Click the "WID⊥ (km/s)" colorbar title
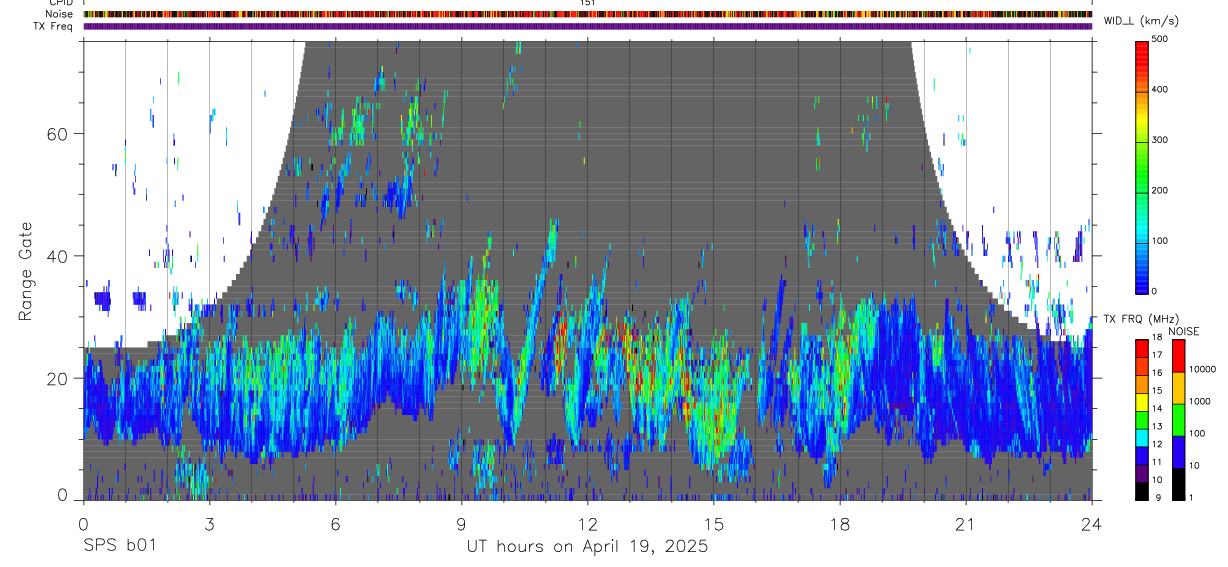This screenshot has height=567, width=1228. click(1140, 21)
